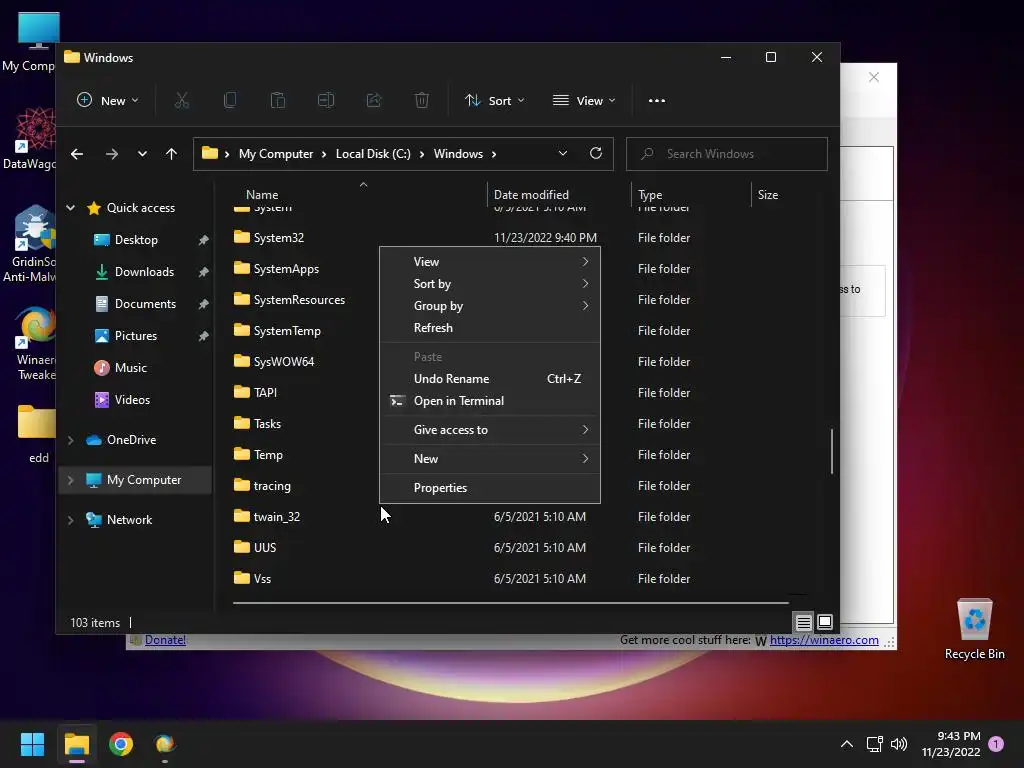Viewport: 1024px width, 768px height.
Task: Choose Refresh in context menu
Action: pos(490,328)
